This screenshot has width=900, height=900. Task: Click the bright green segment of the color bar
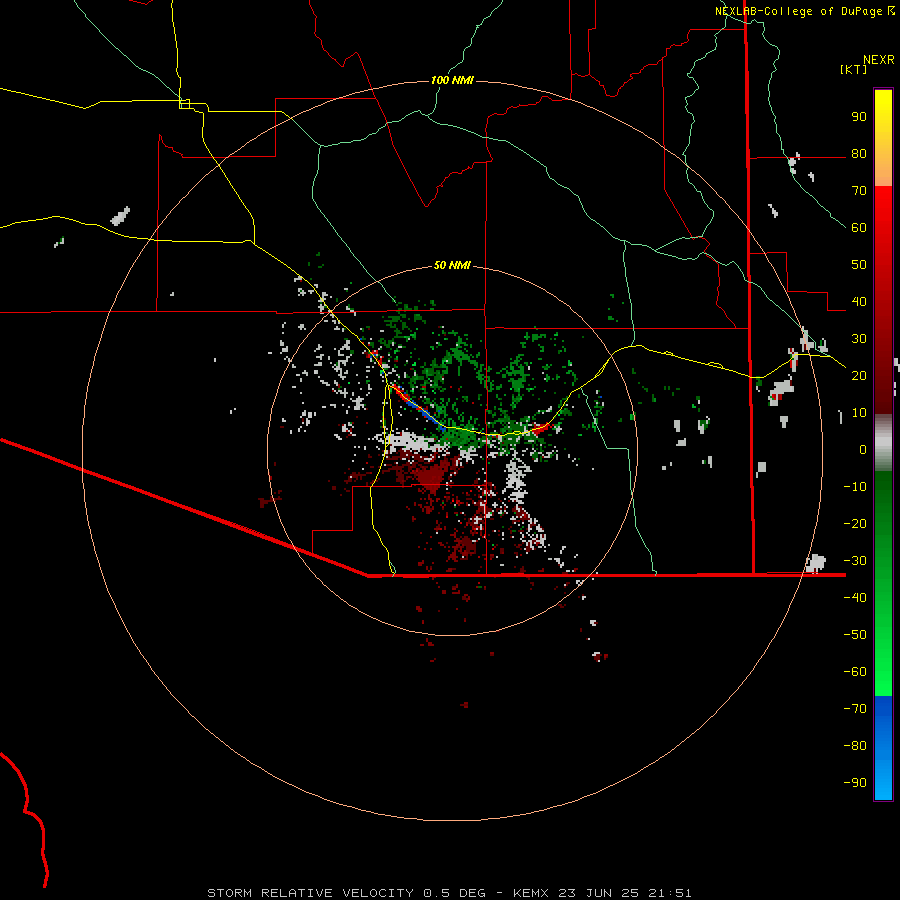[x=883, y=584]
